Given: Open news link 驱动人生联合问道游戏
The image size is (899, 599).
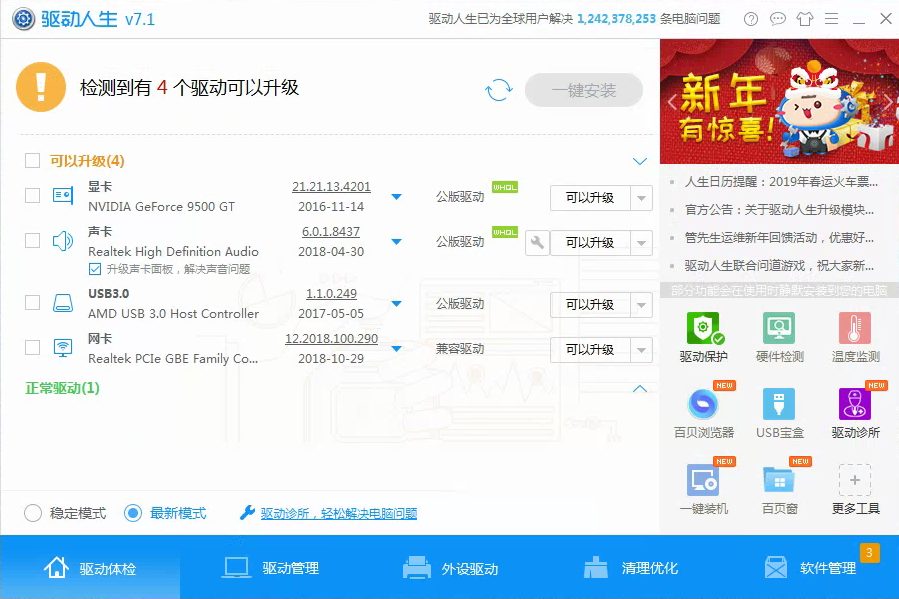Looking at the screenshot, I should [x=779, y=265].
